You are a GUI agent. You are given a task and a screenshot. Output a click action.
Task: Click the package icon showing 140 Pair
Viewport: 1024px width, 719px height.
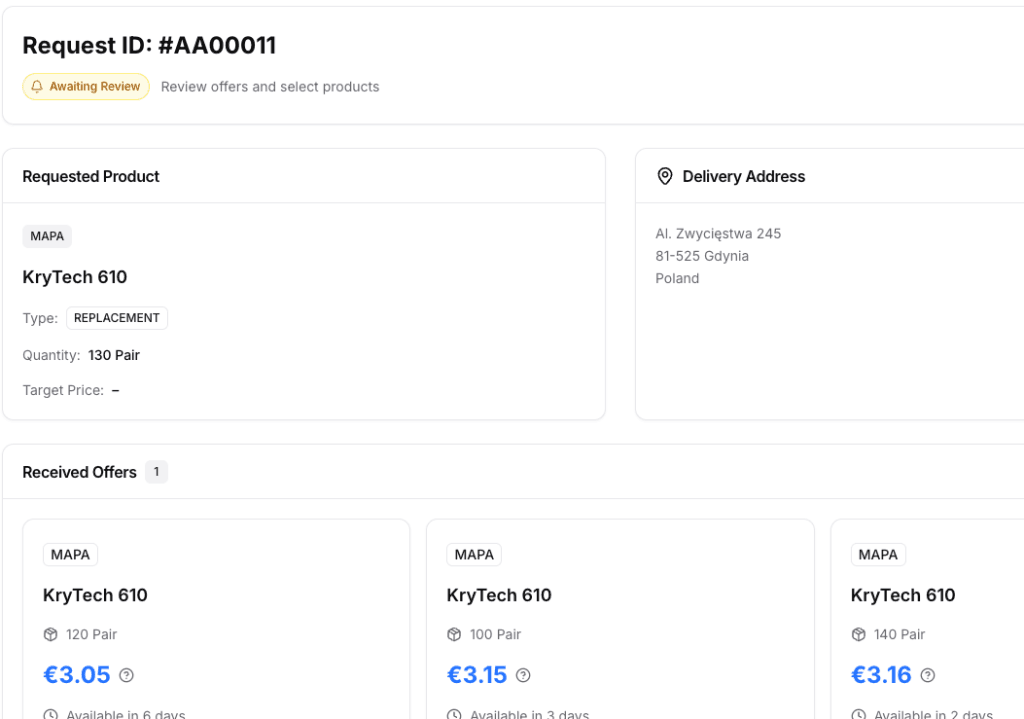[x=859, y=634]
